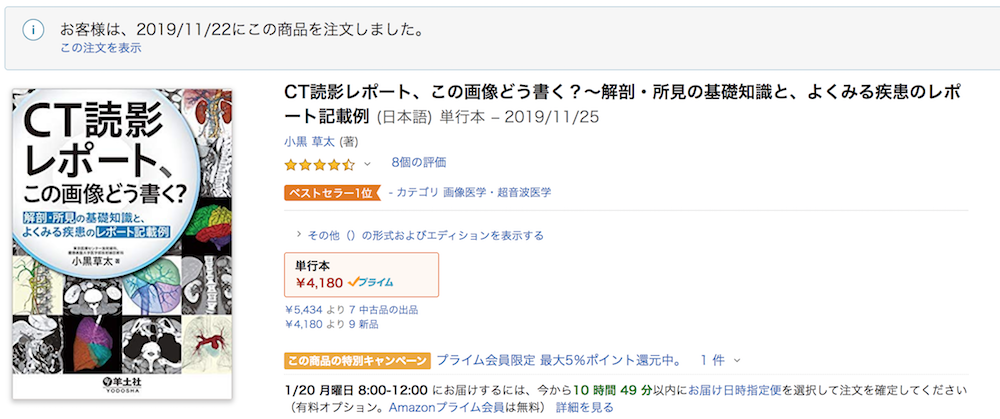Open the 9 新品 offers link
This screenshot has height=419, width=1000.
click(x=364, y=325)
